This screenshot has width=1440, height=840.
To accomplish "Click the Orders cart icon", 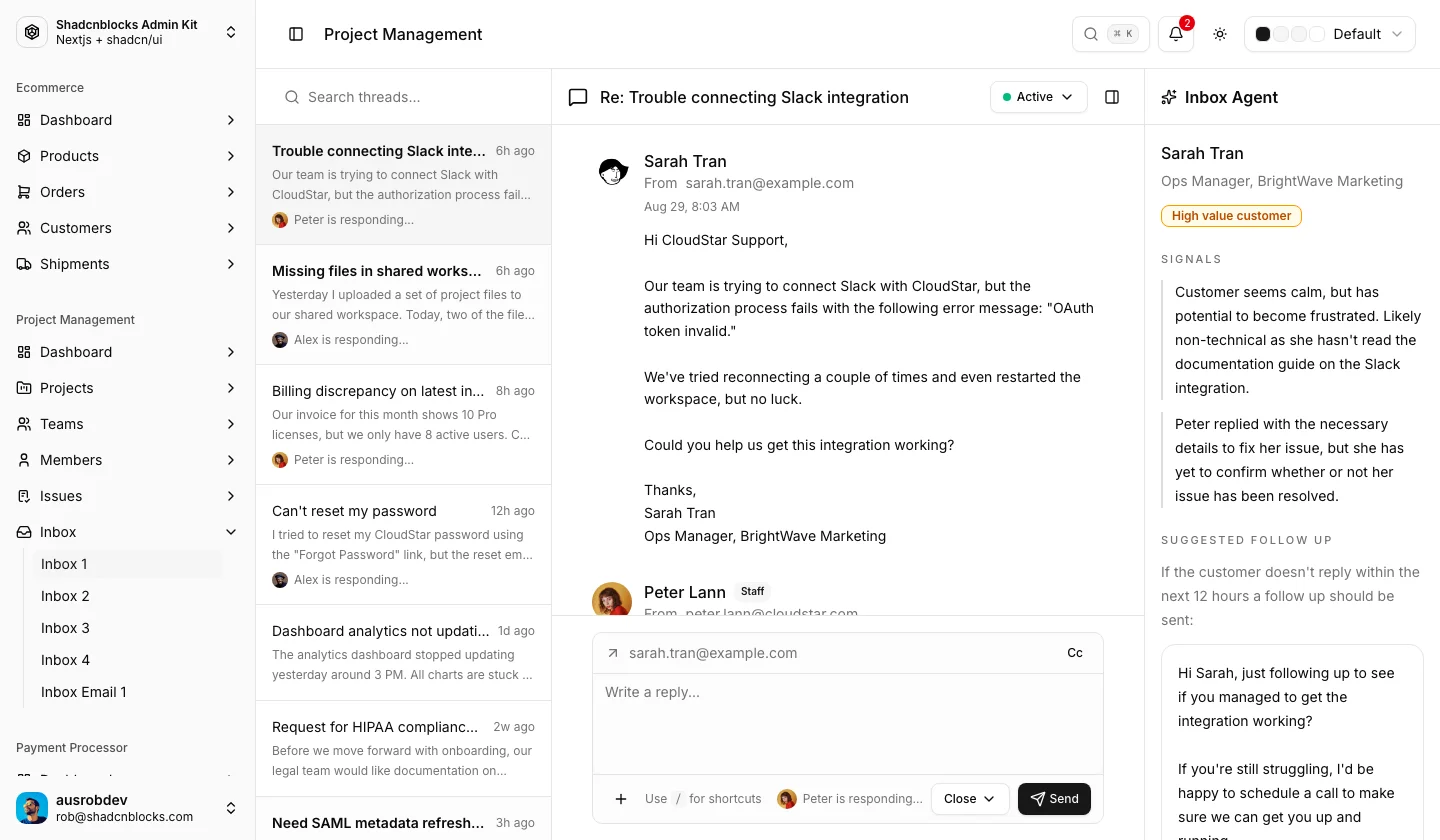I will [24, 192].
